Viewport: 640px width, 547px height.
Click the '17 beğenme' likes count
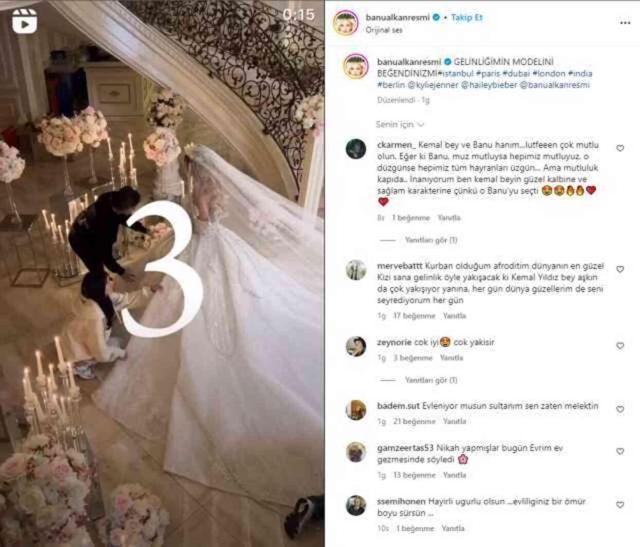[414, 316]
